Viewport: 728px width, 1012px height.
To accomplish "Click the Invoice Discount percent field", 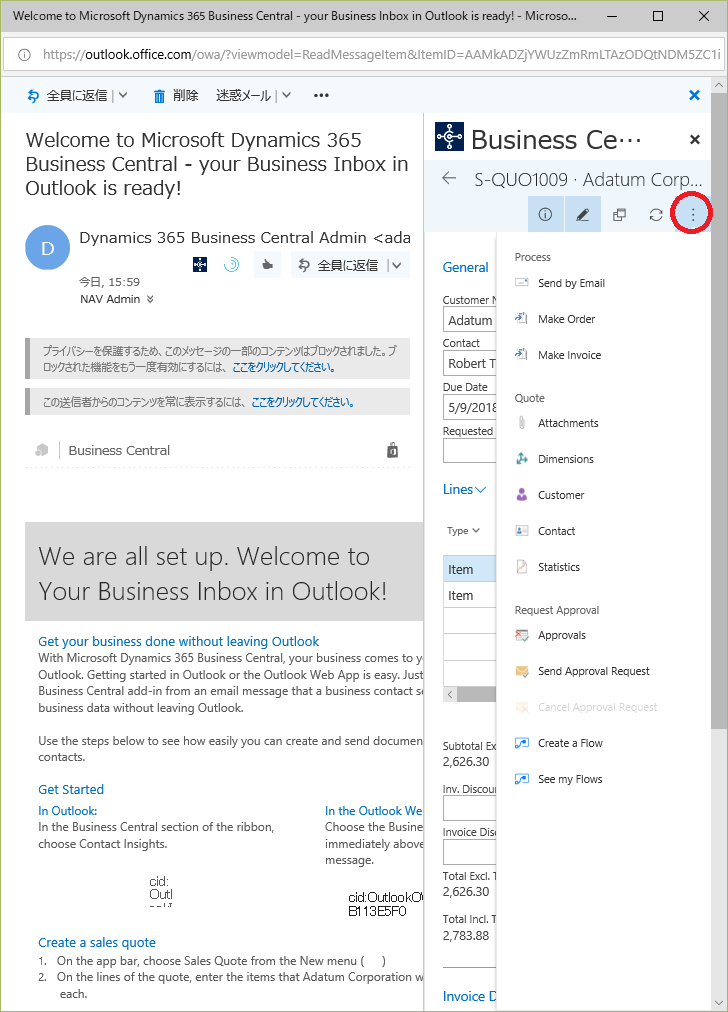I will 470,852.
